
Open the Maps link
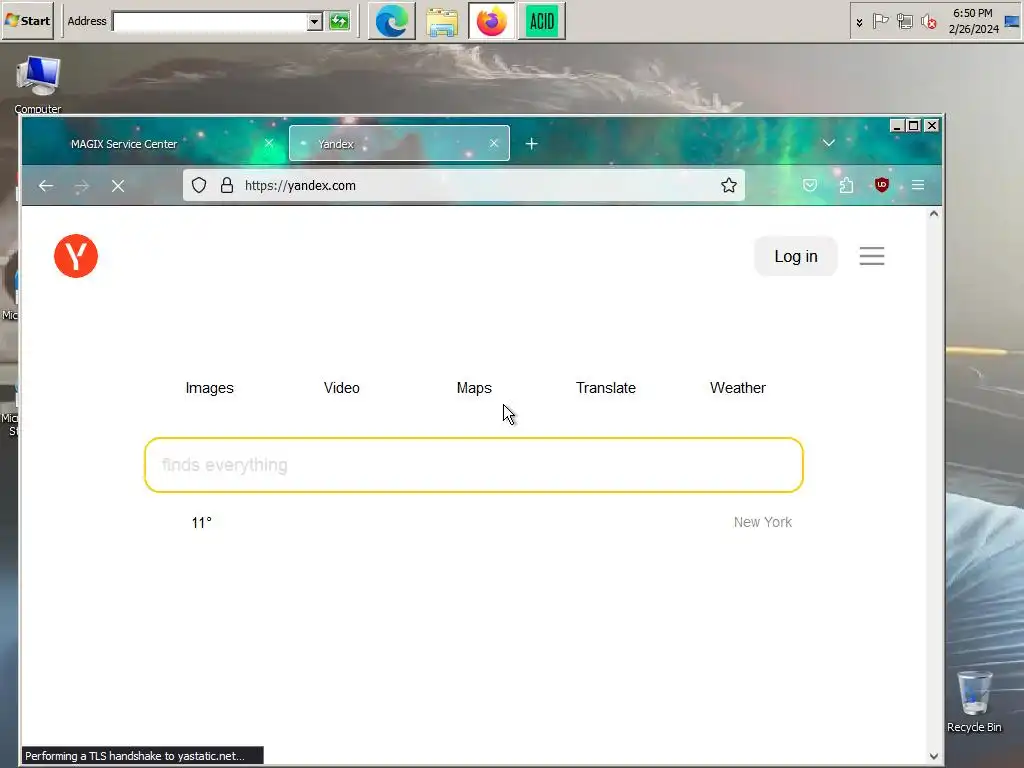474,388
